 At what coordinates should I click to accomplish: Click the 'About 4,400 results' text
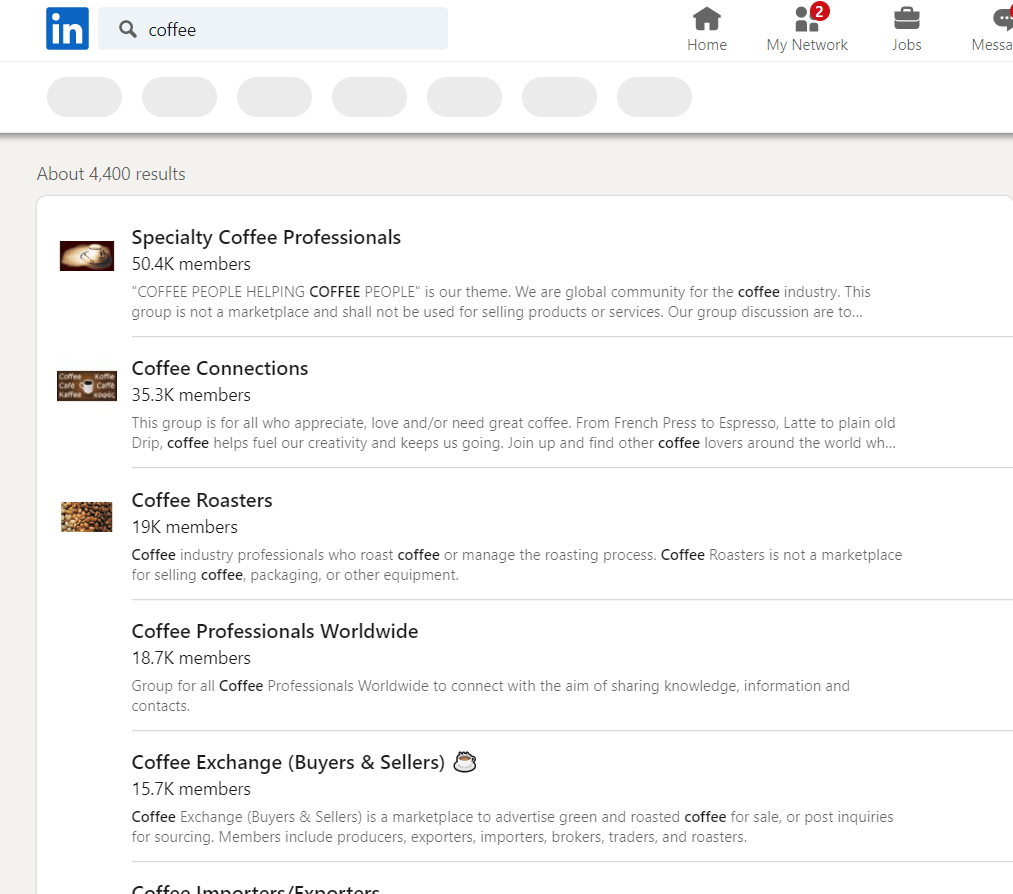pos(111,174)
